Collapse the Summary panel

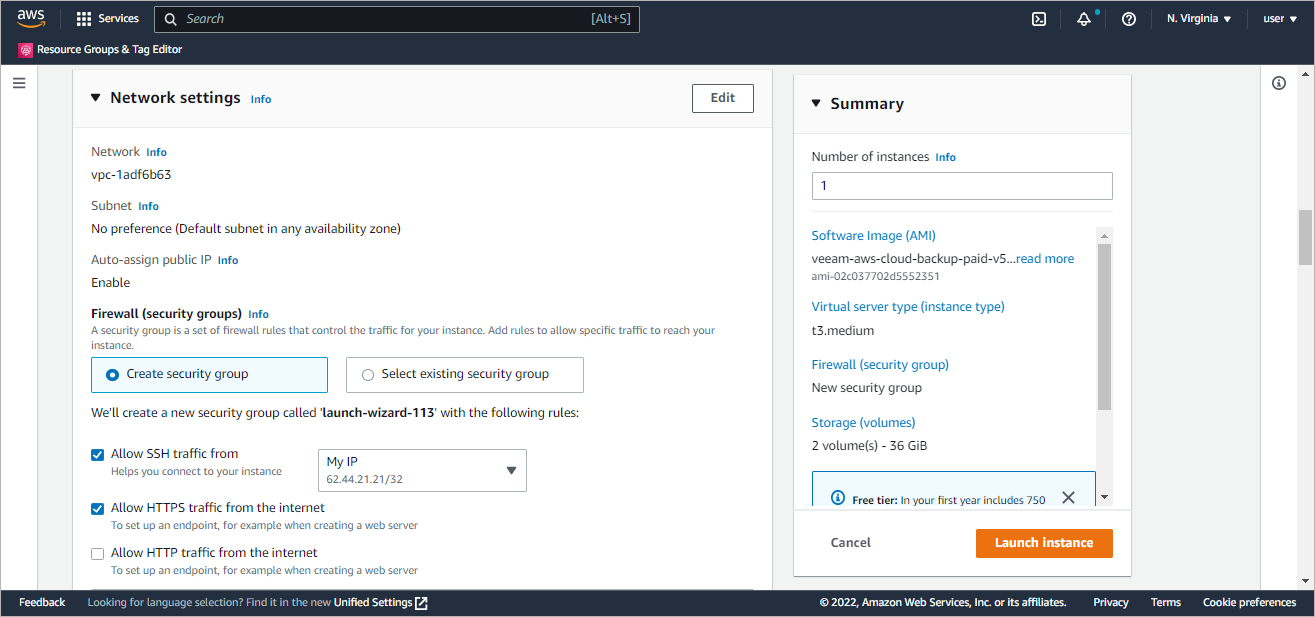[x=816, y=103]
